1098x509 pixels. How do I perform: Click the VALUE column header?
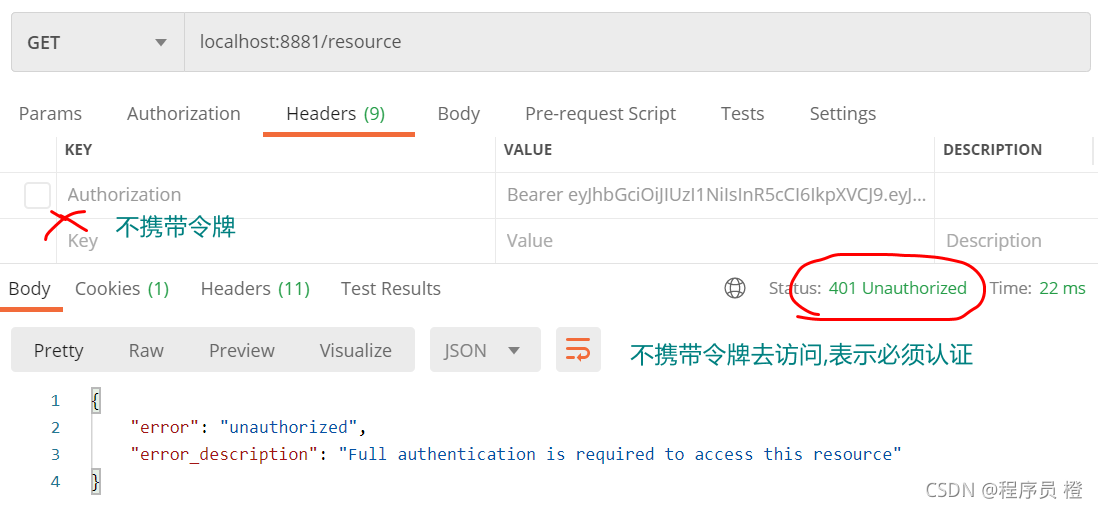(528, 150)
